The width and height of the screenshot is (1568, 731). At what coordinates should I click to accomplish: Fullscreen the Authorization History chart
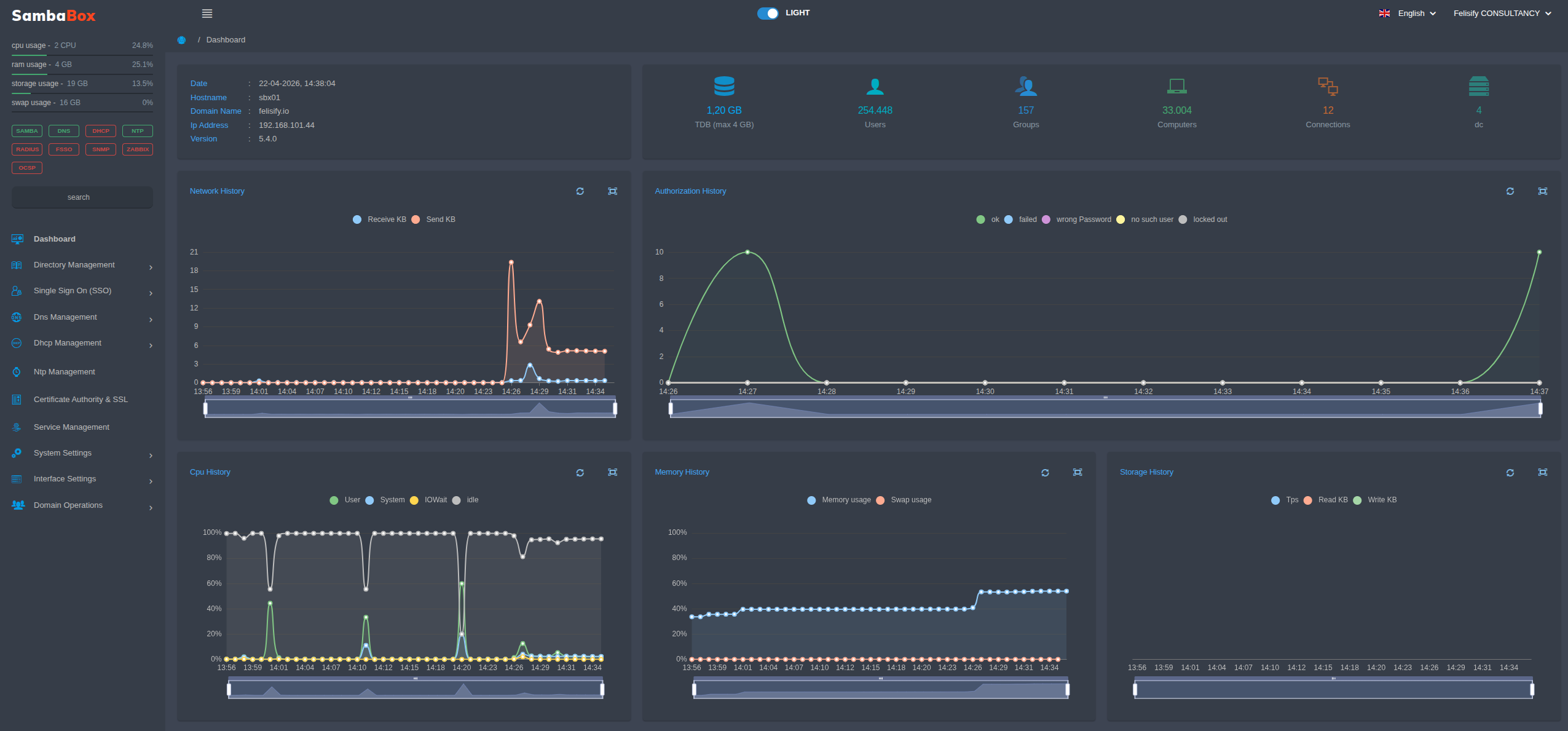tap(1542, 191)
